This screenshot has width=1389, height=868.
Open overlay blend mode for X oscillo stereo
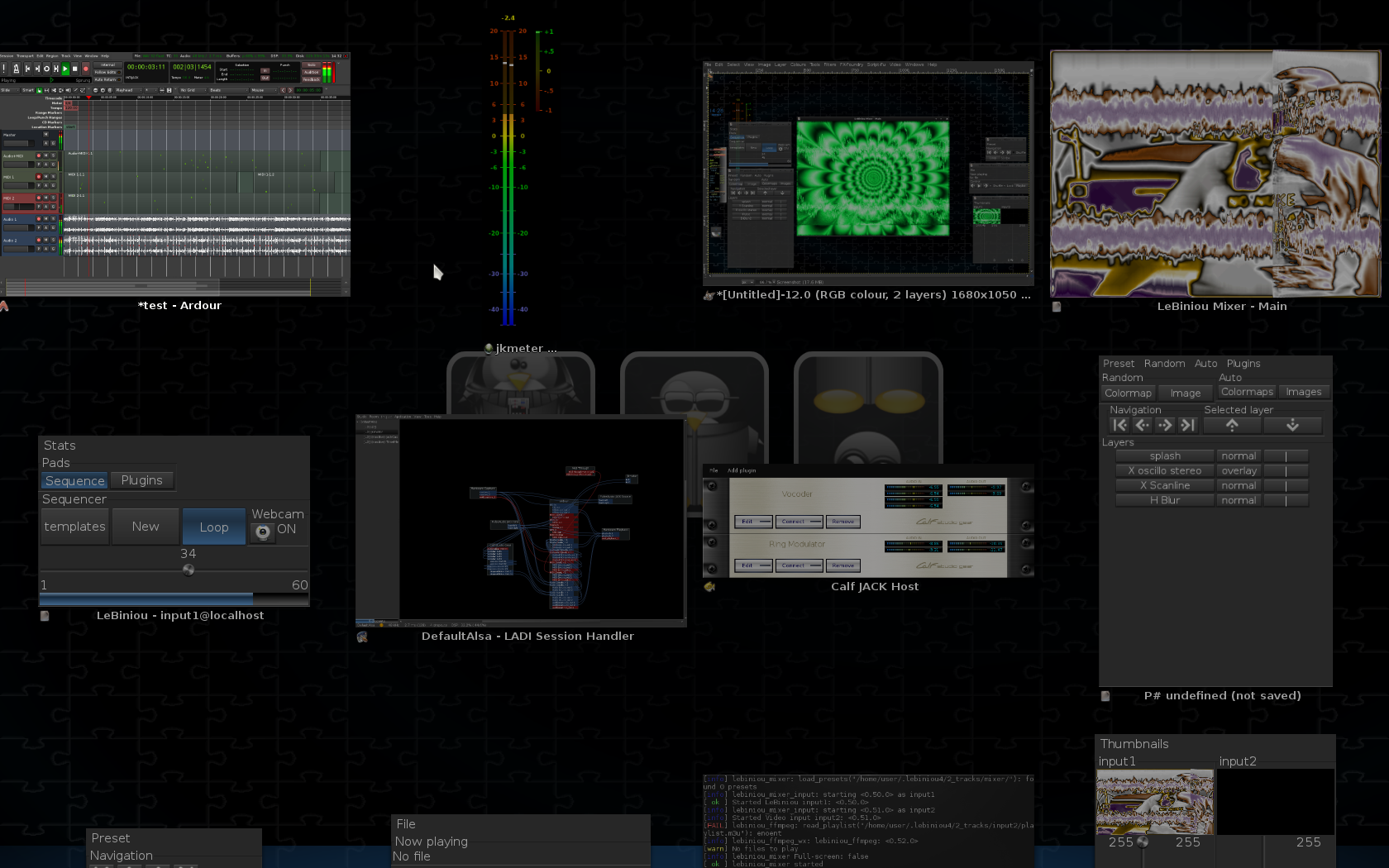(x=1239, y=471)
